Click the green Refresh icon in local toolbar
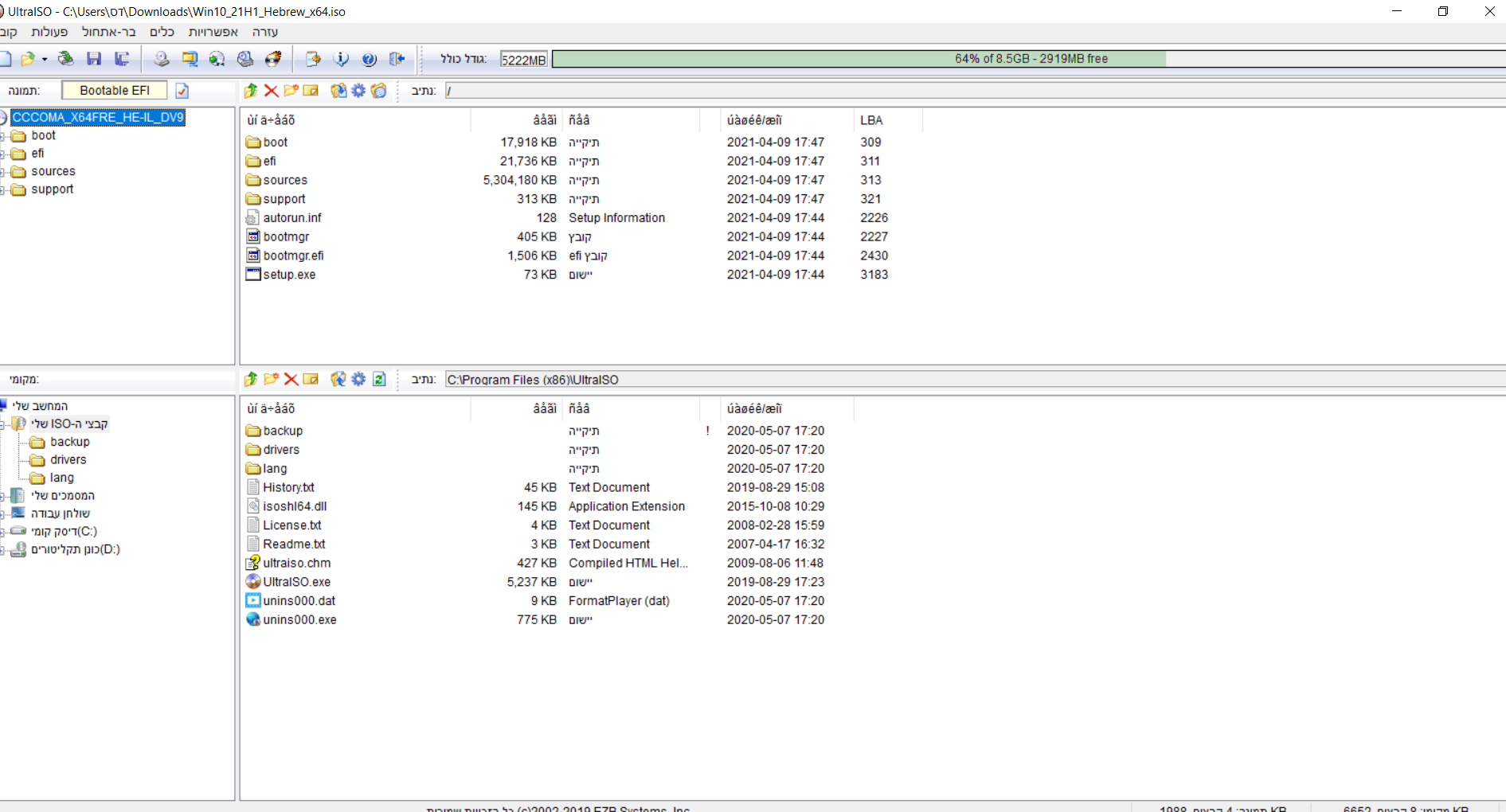This screenshot has width=1506, height=812. coord(379,379)
